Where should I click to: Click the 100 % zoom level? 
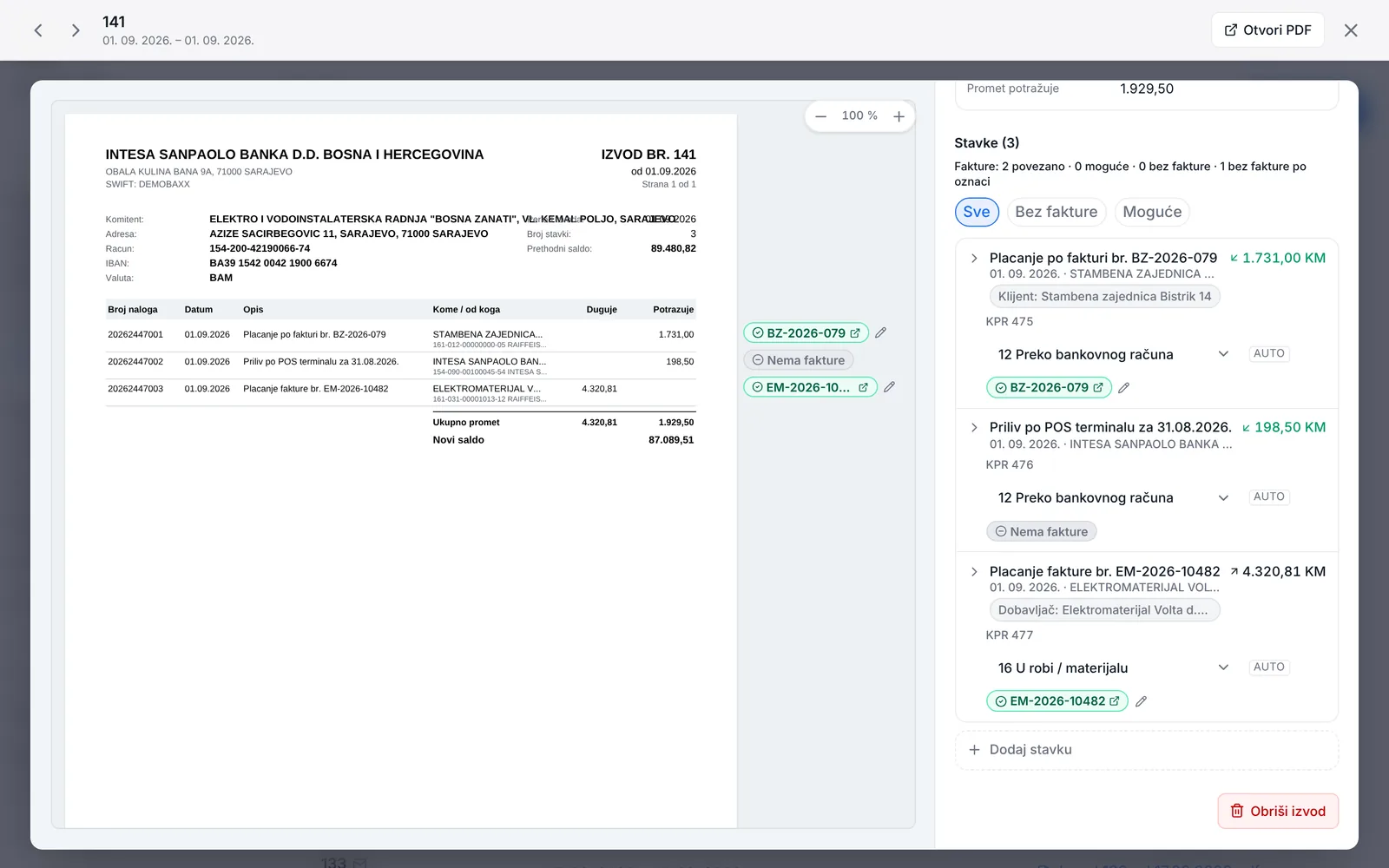(859, 115)
